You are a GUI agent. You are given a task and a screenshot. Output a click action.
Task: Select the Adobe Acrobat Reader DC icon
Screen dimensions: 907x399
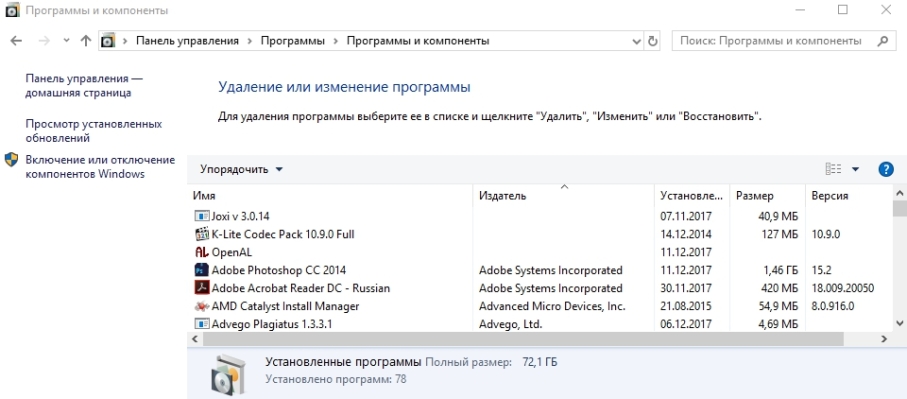pyautogui.click(x=201, y=288)
